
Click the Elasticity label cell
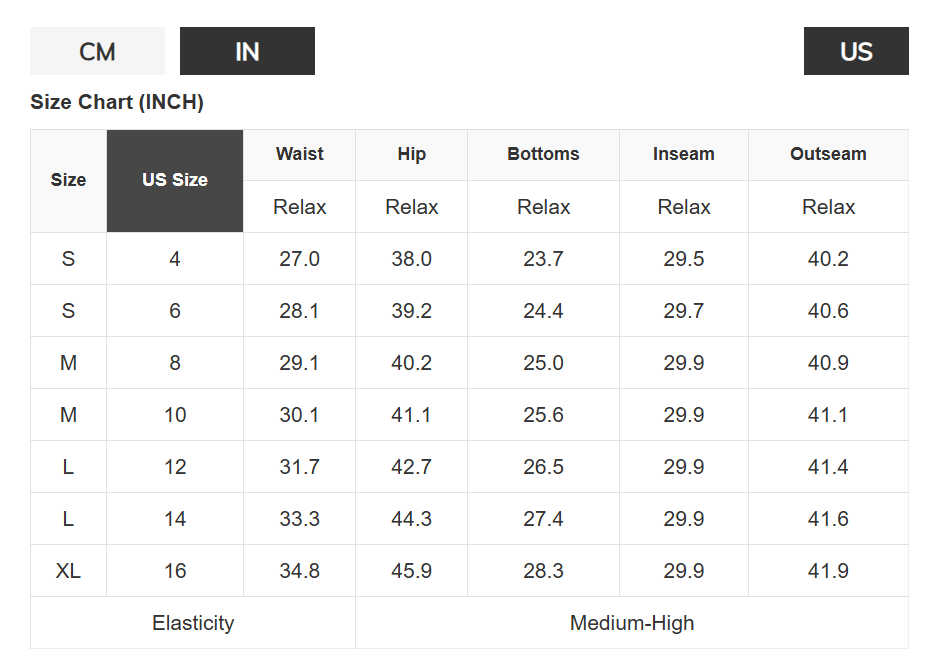[193, 623]
